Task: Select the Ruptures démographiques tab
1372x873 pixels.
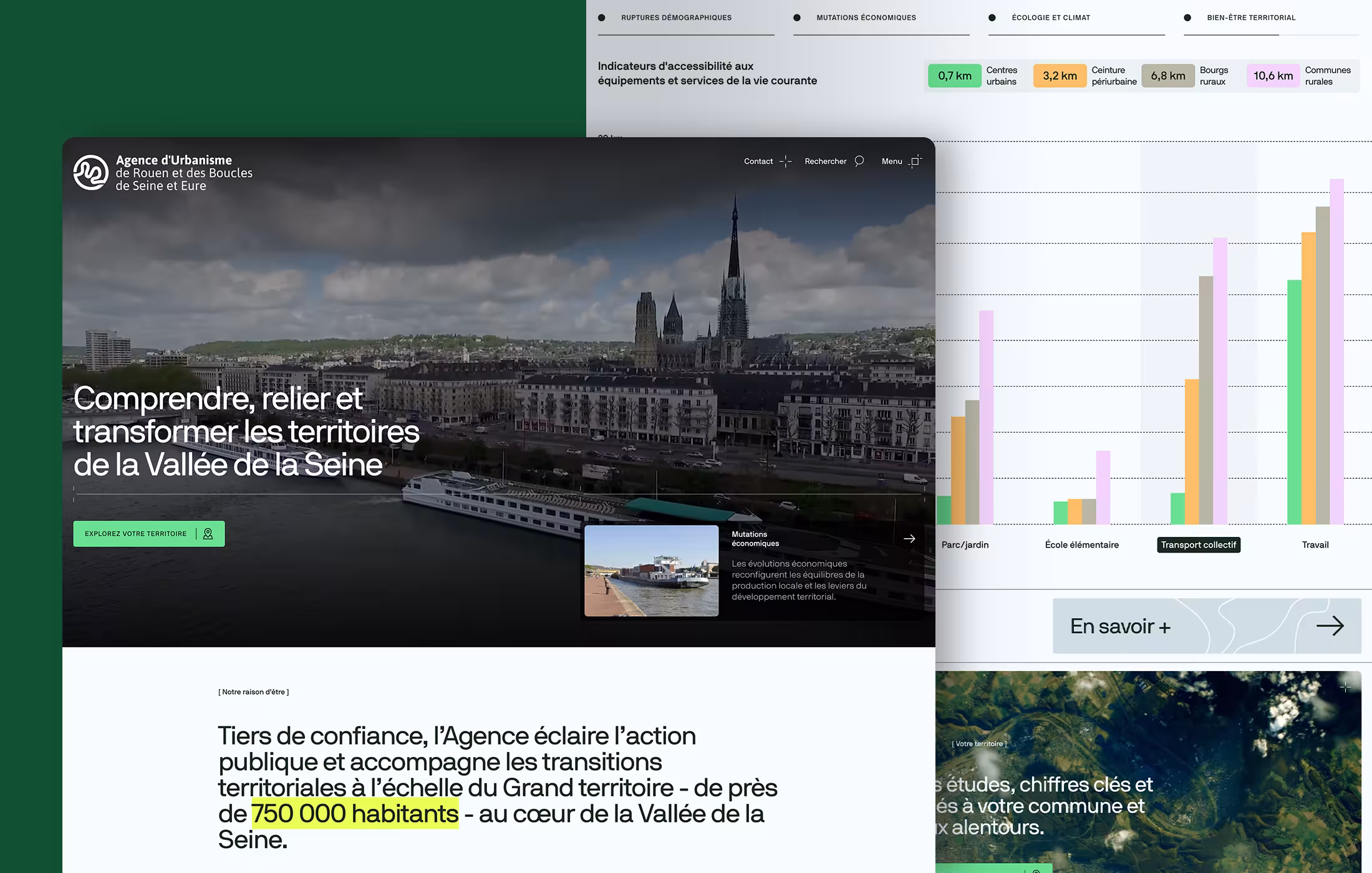Action: (x=676, y=17)
